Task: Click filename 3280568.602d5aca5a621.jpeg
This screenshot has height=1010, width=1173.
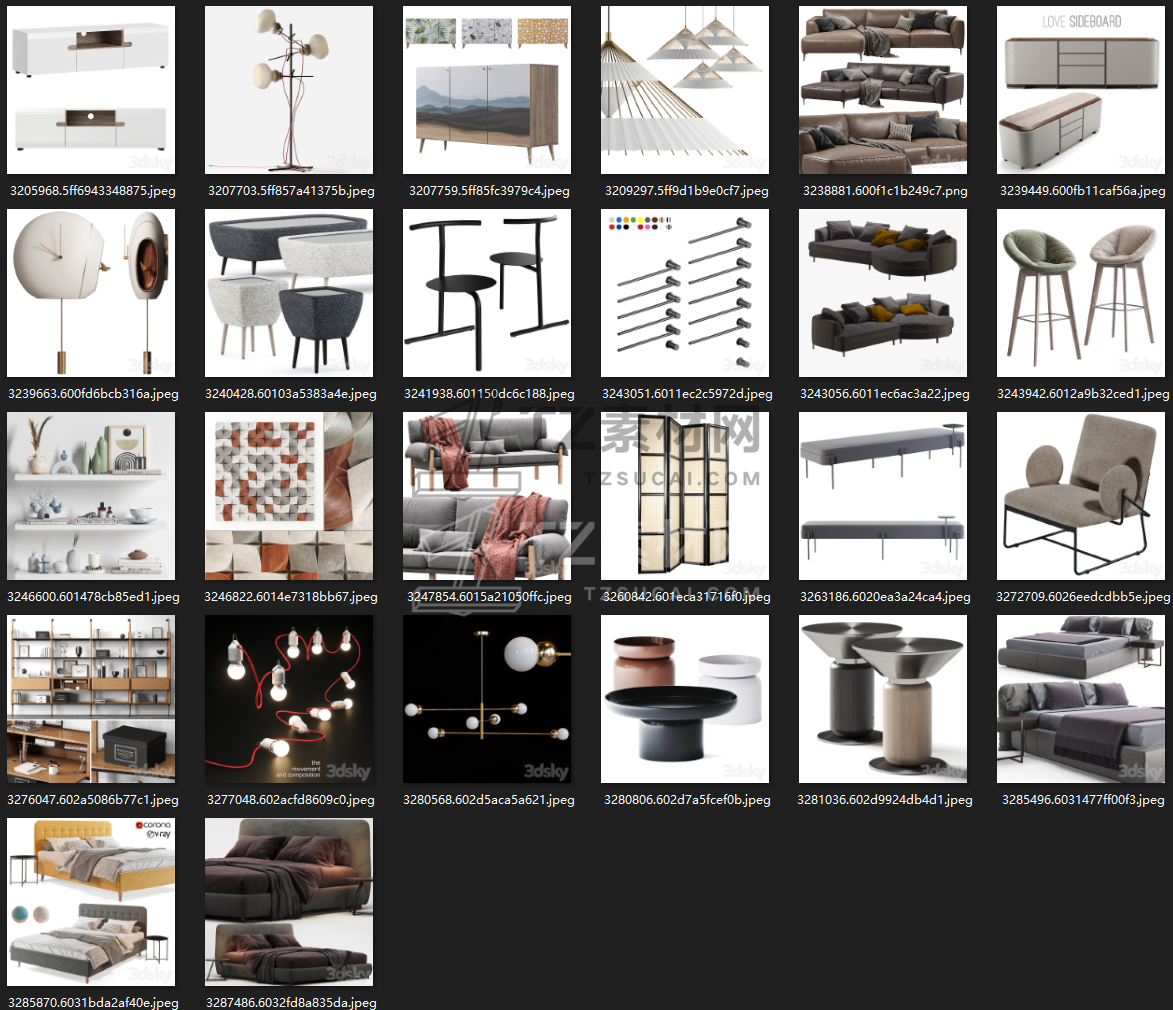Action: [489, 800]
